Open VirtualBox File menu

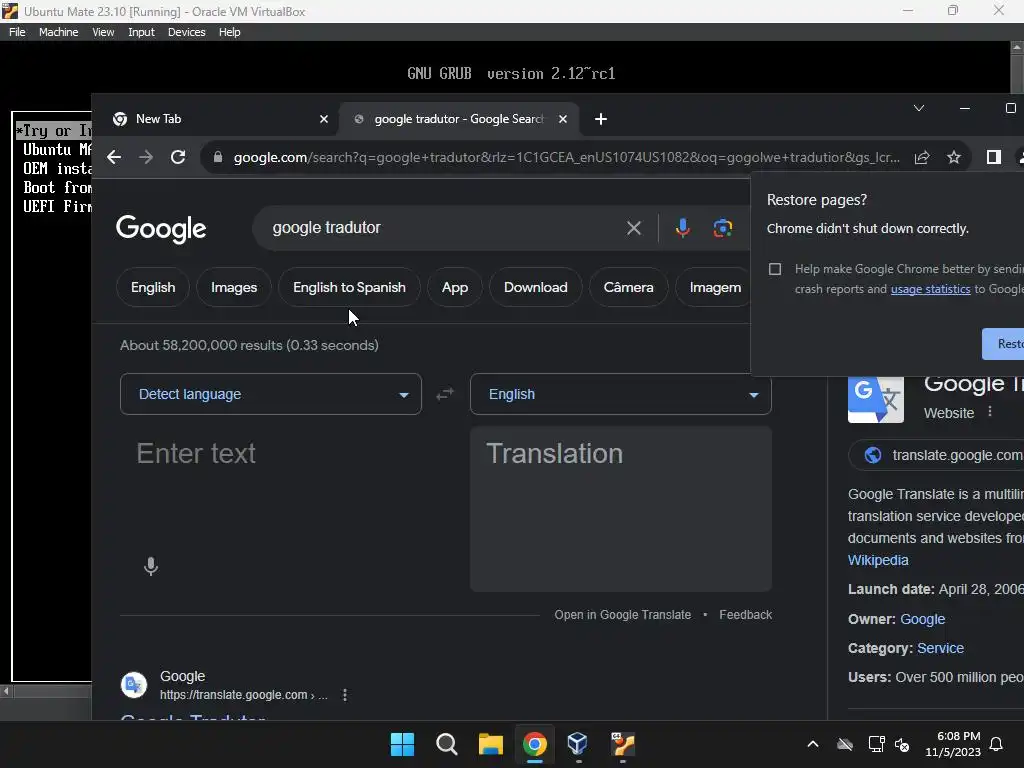point(17,32)
